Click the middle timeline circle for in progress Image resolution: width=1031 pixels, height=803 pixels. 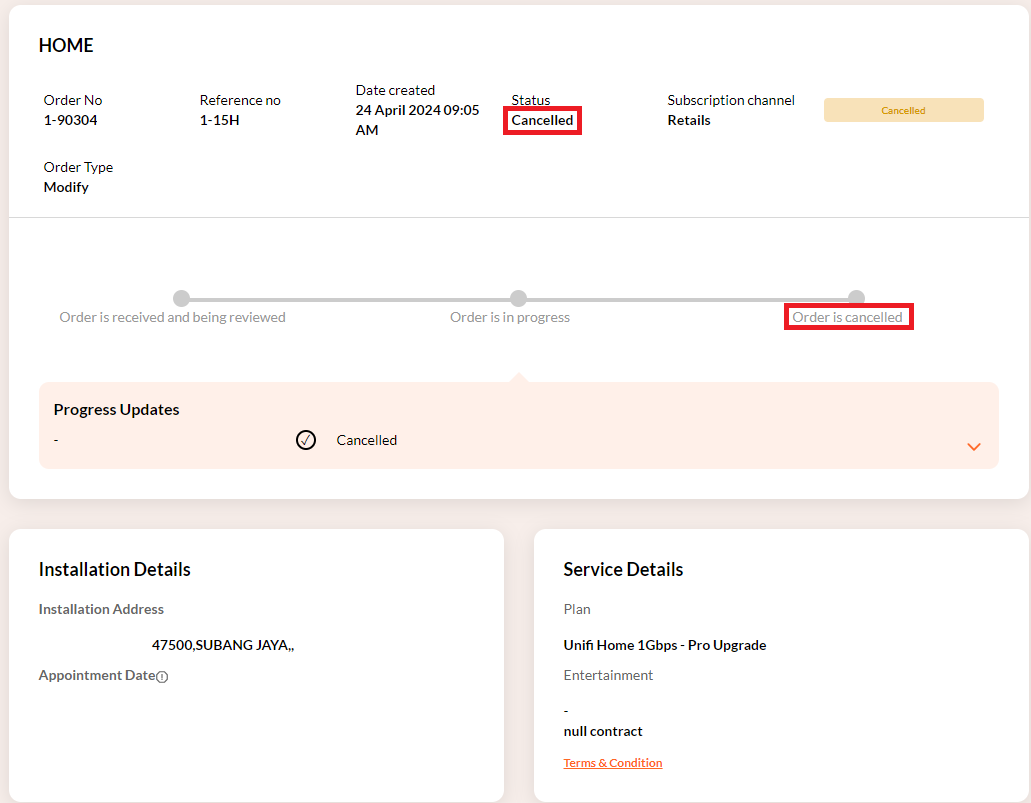(x=518, y=298)
